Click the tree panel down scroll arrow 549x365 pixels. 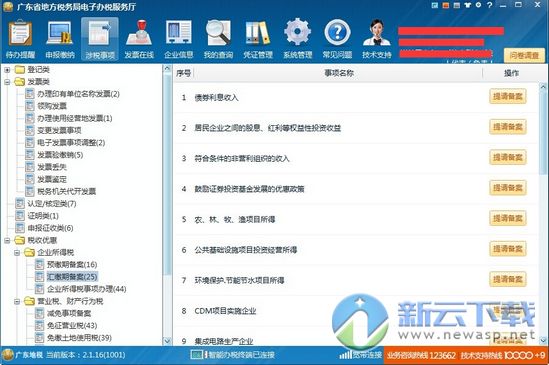click(167, 341)
